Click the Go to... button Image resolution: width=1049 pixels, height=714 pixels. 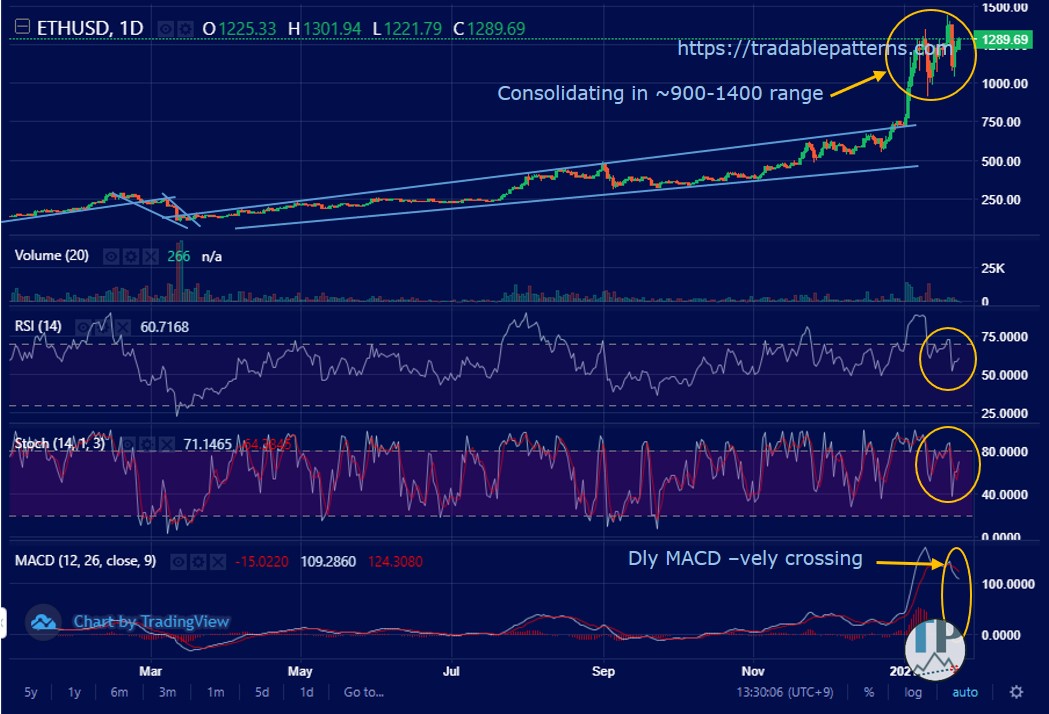click(363, 692)
